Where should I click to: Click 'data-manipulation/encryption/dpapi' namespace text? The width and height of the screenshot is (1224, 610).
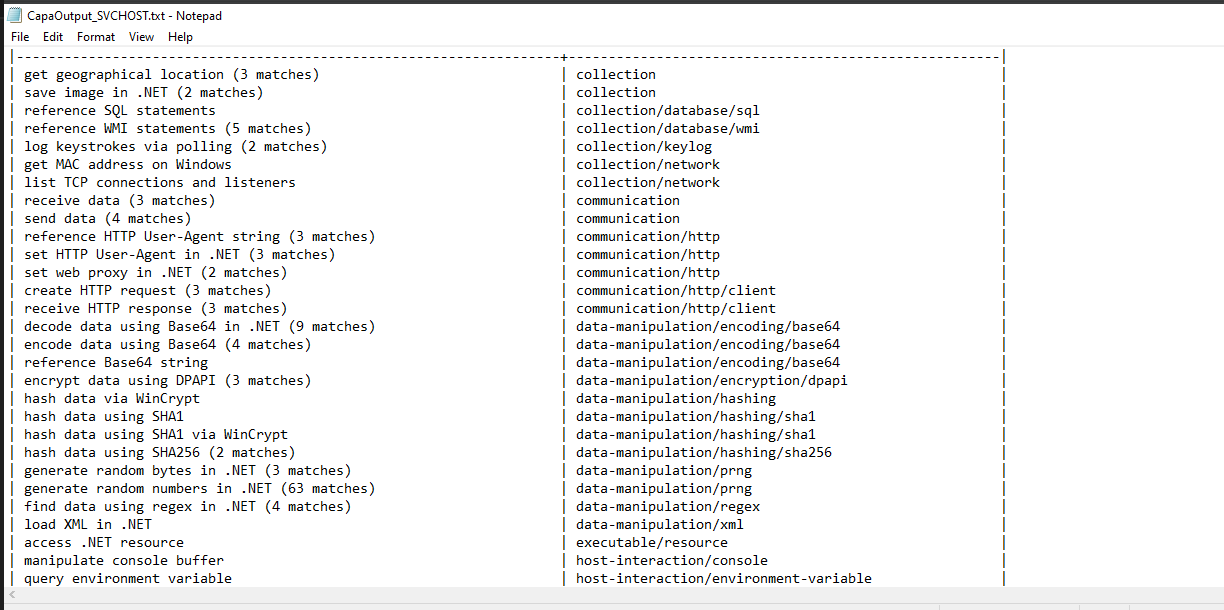(x=712, y=380)
